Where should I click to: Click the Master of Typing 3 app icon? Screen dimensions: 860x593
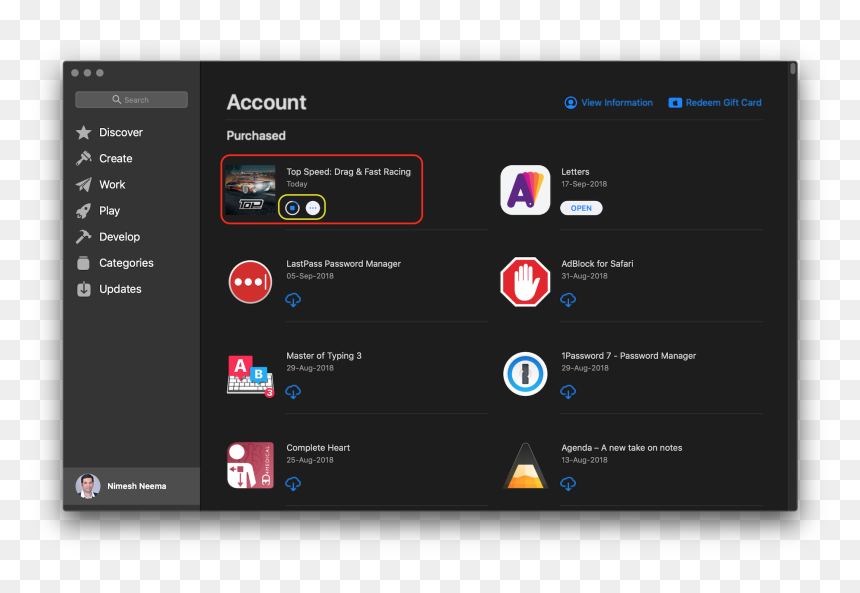point(251,376)
